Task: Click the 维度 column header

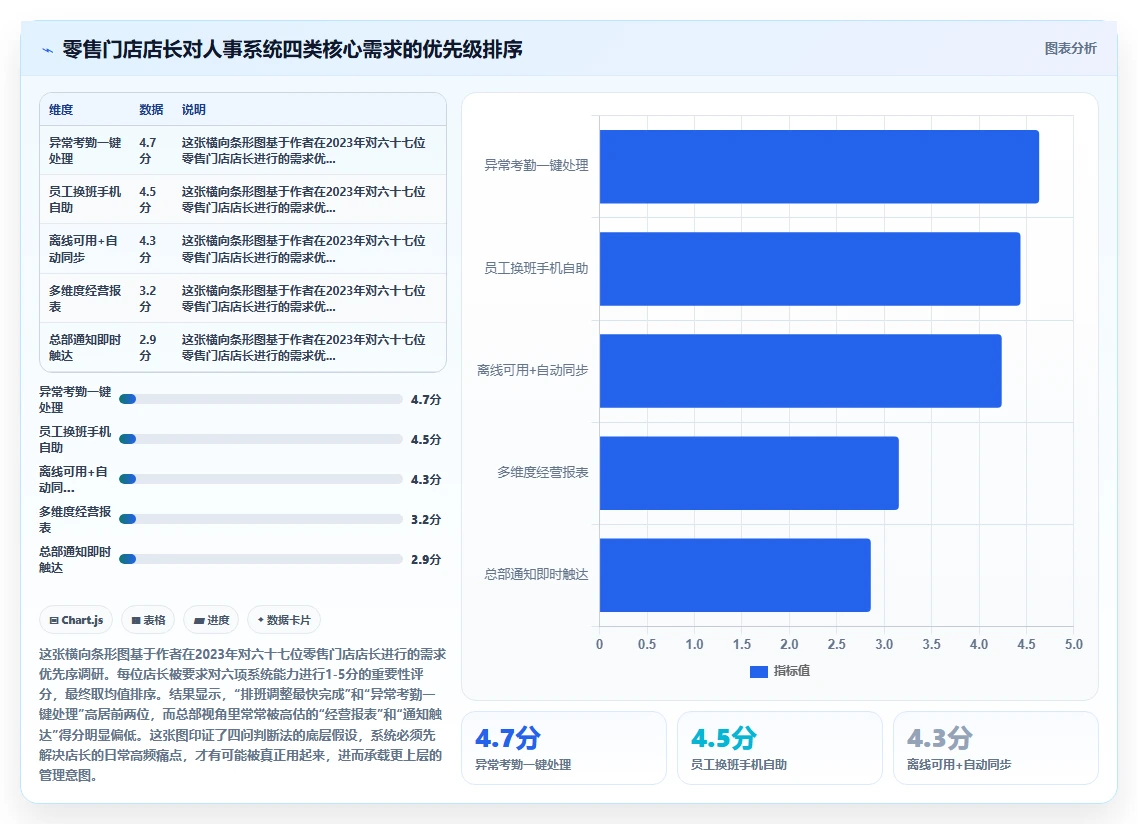Action: [x=61, y=110]
